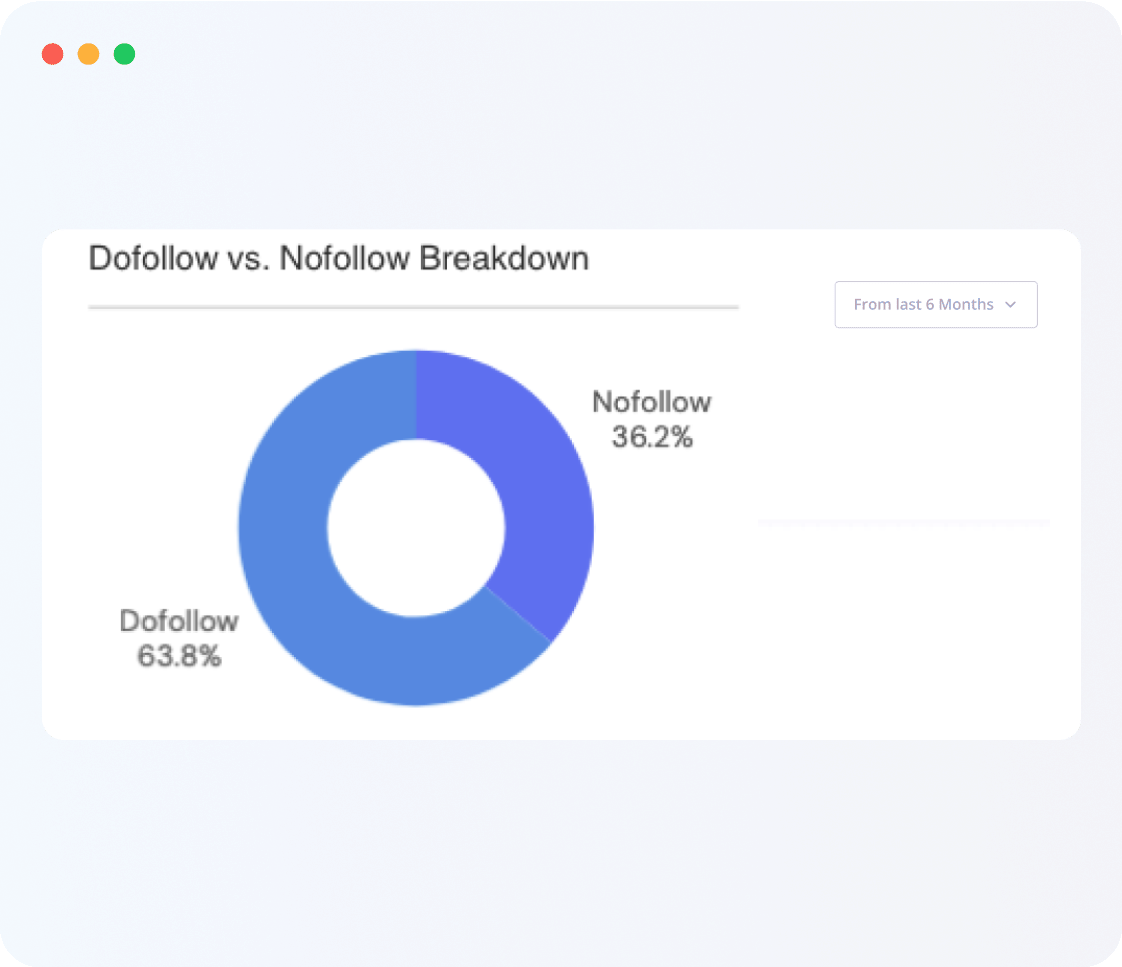
Task: Click the 63.8% percentage value
Action: coord(179,657)
